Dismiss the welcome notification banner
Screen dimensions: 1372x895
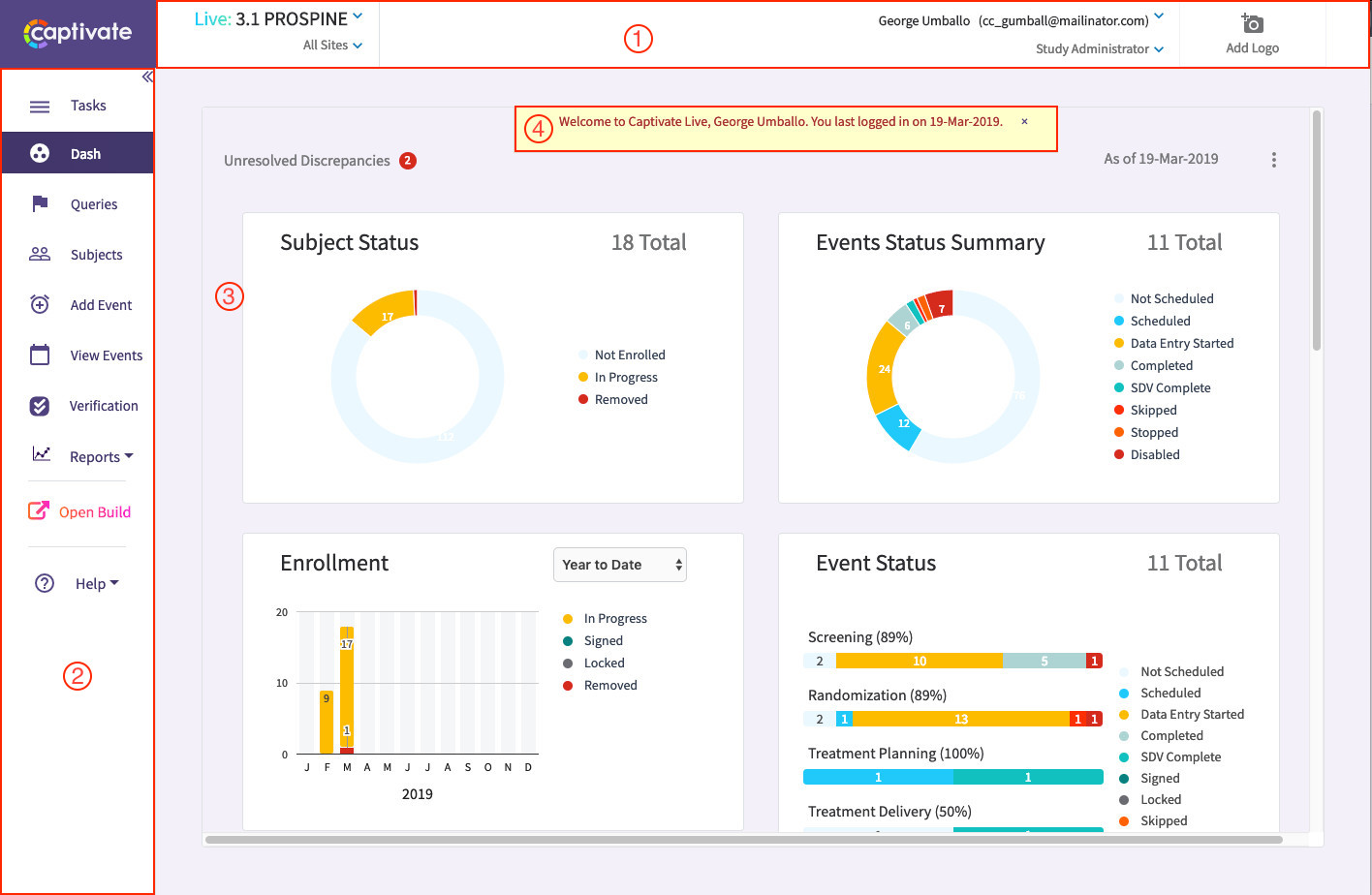pos(1024,122)
